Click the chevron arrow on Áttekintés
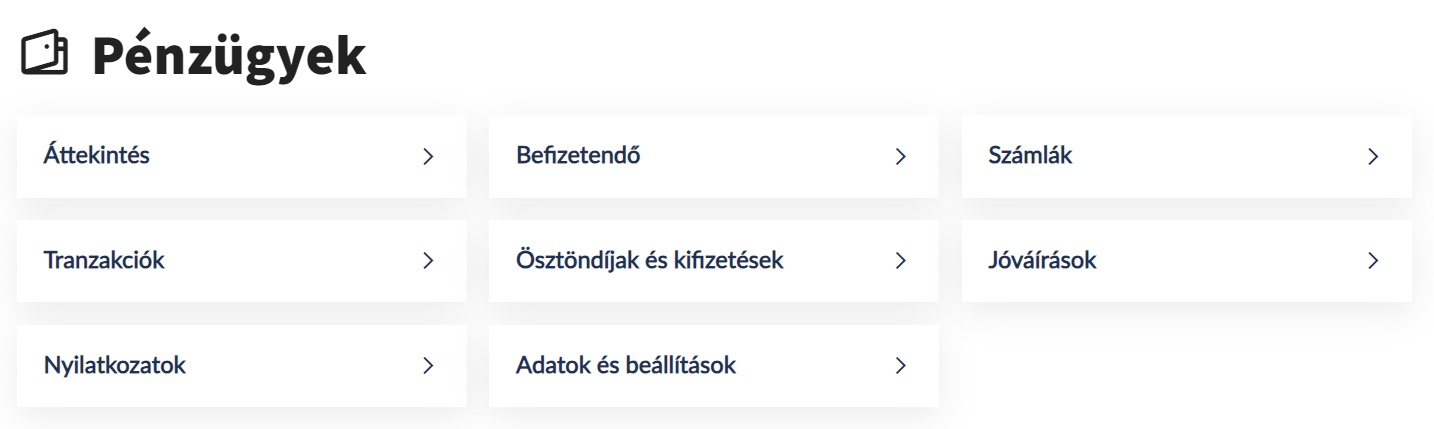 tap(428, 157)
